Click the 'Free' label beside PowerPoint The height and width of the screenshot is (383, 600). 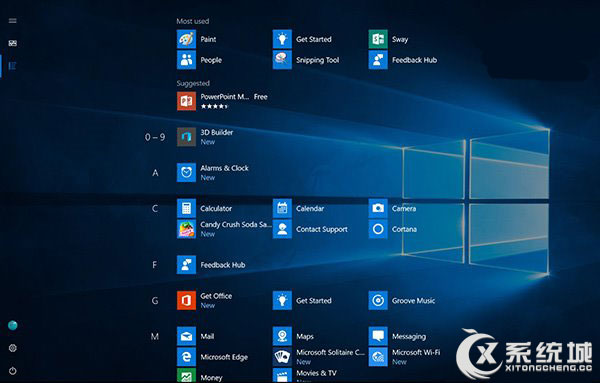click(x=261, y=97)
